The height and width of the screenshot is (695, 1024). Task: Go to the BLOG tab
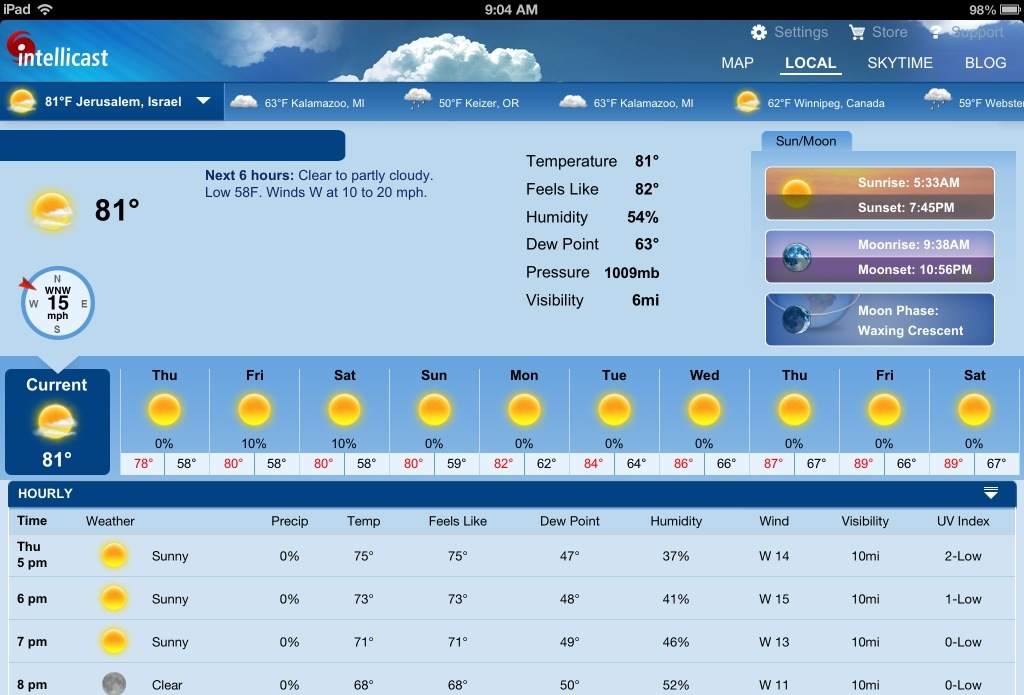985,63
